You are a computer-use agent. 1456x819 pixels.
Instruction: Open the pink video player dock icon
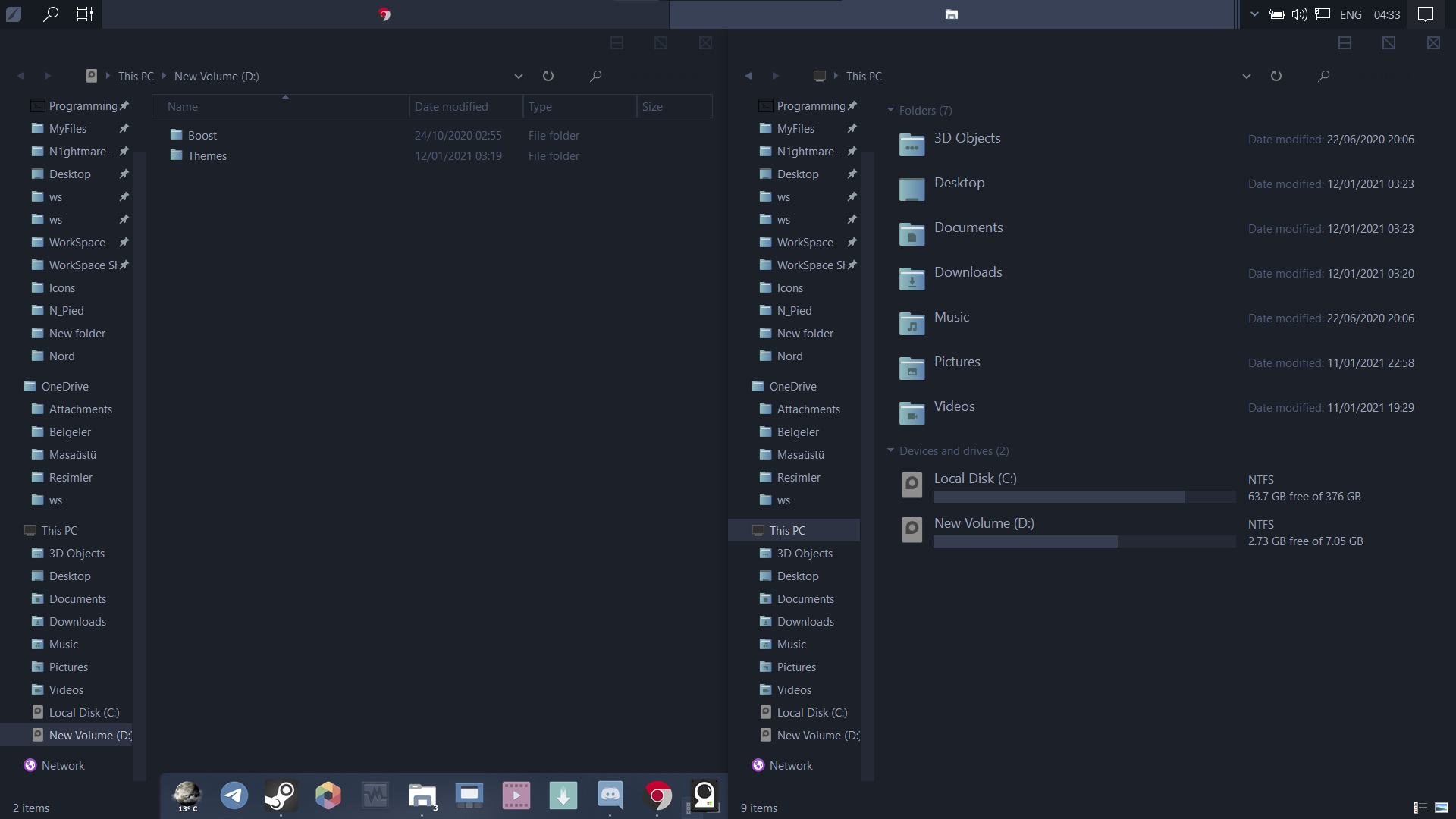(x=516, y=795)
